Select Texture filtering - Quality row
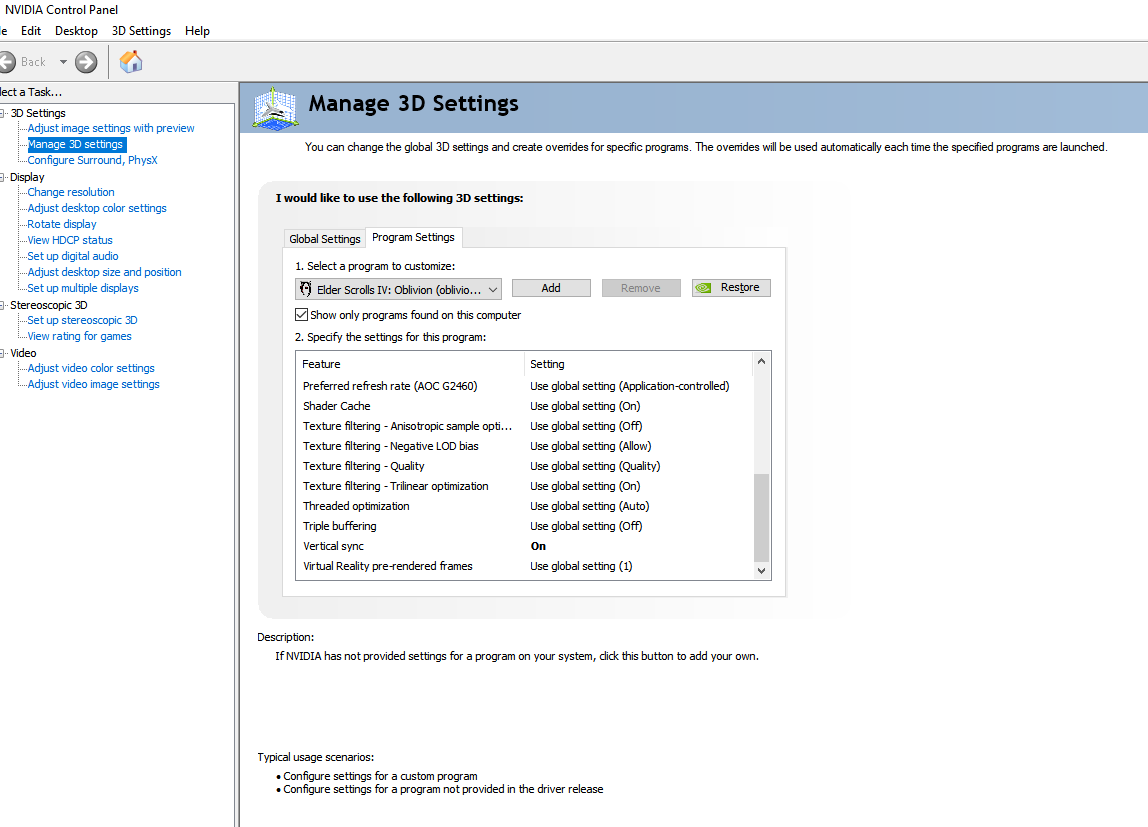Image resolution: width=1148 pixels, height=827 pixels. tap(524, 466)
